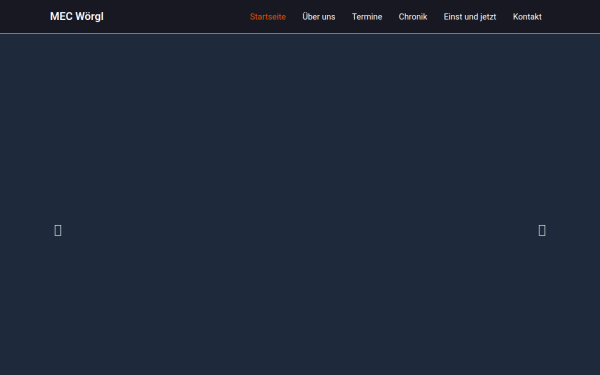This screenshot has height=375, width=600.
Task: Show the previous slide with left arrow
Action: [58, 230]
